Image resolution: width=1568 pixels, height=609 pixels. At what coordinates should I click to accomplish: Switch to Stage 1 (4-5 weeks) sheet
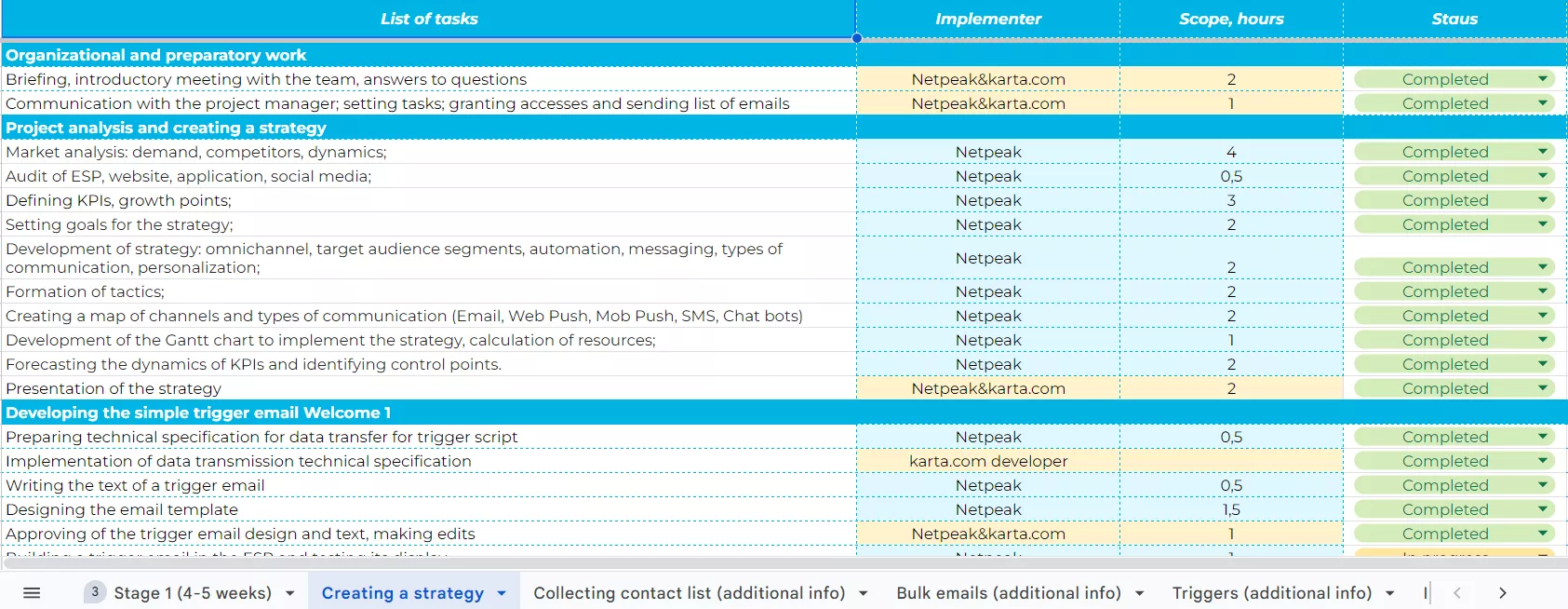click(193, 593)
